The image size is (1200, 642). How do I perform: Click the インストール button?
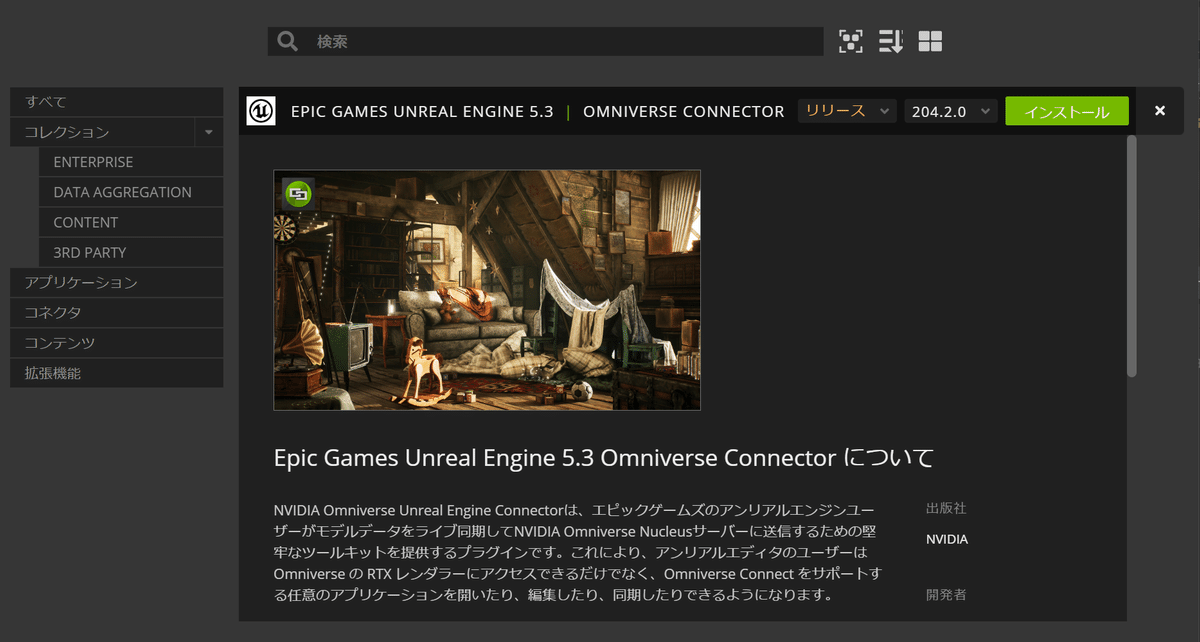coord(1066,111)
